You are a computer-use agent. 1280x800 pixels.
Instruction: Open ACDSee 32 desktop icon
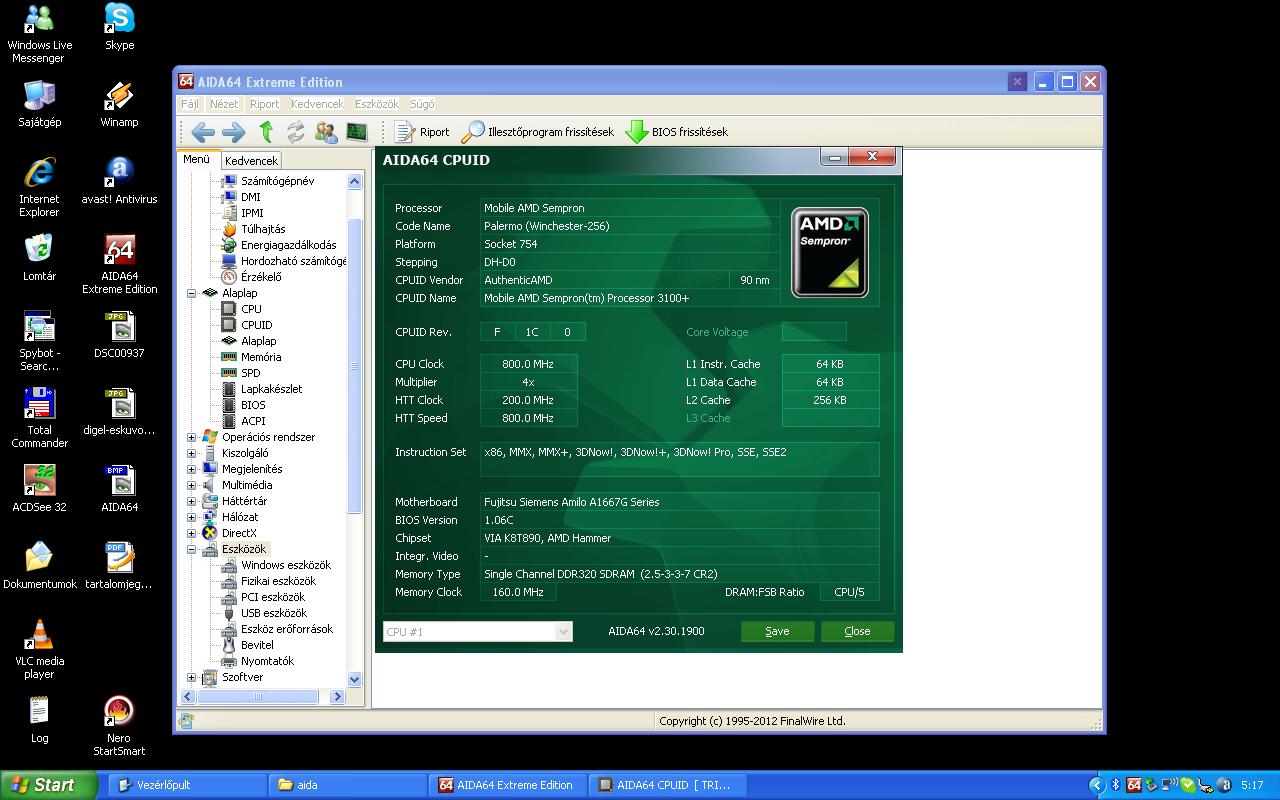coord(39,488)
